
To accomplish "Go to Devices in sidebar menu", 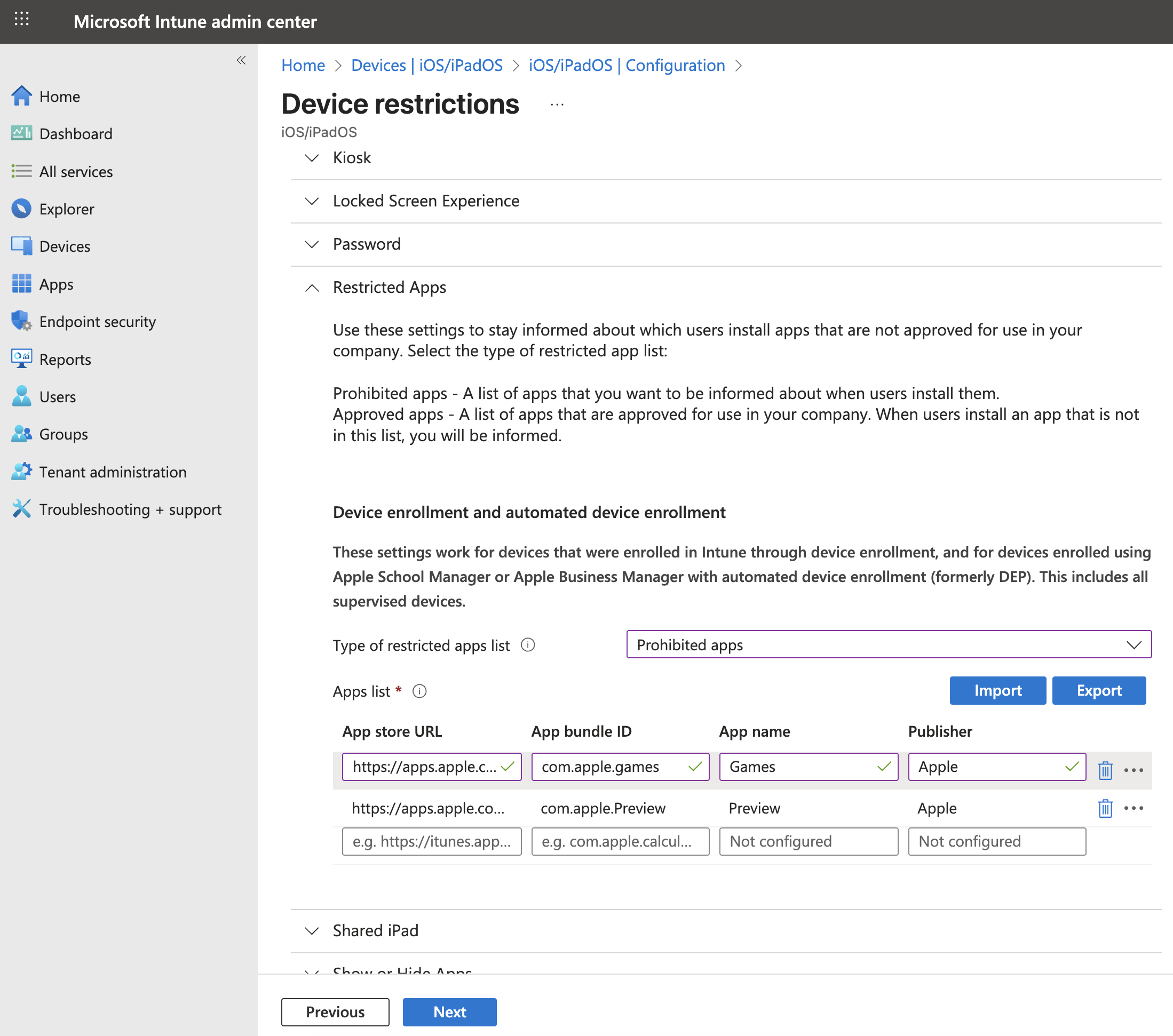I will (64, 246).
